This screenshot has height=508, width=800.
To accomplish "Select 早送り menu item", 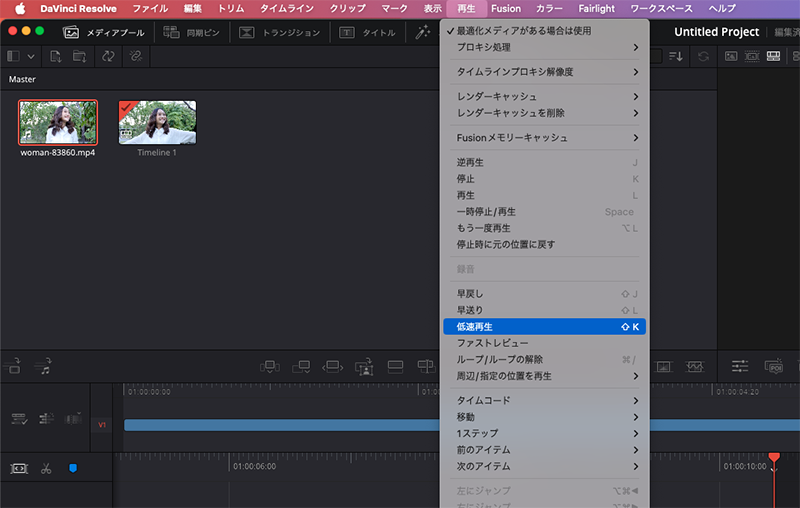I will [544, 310].
